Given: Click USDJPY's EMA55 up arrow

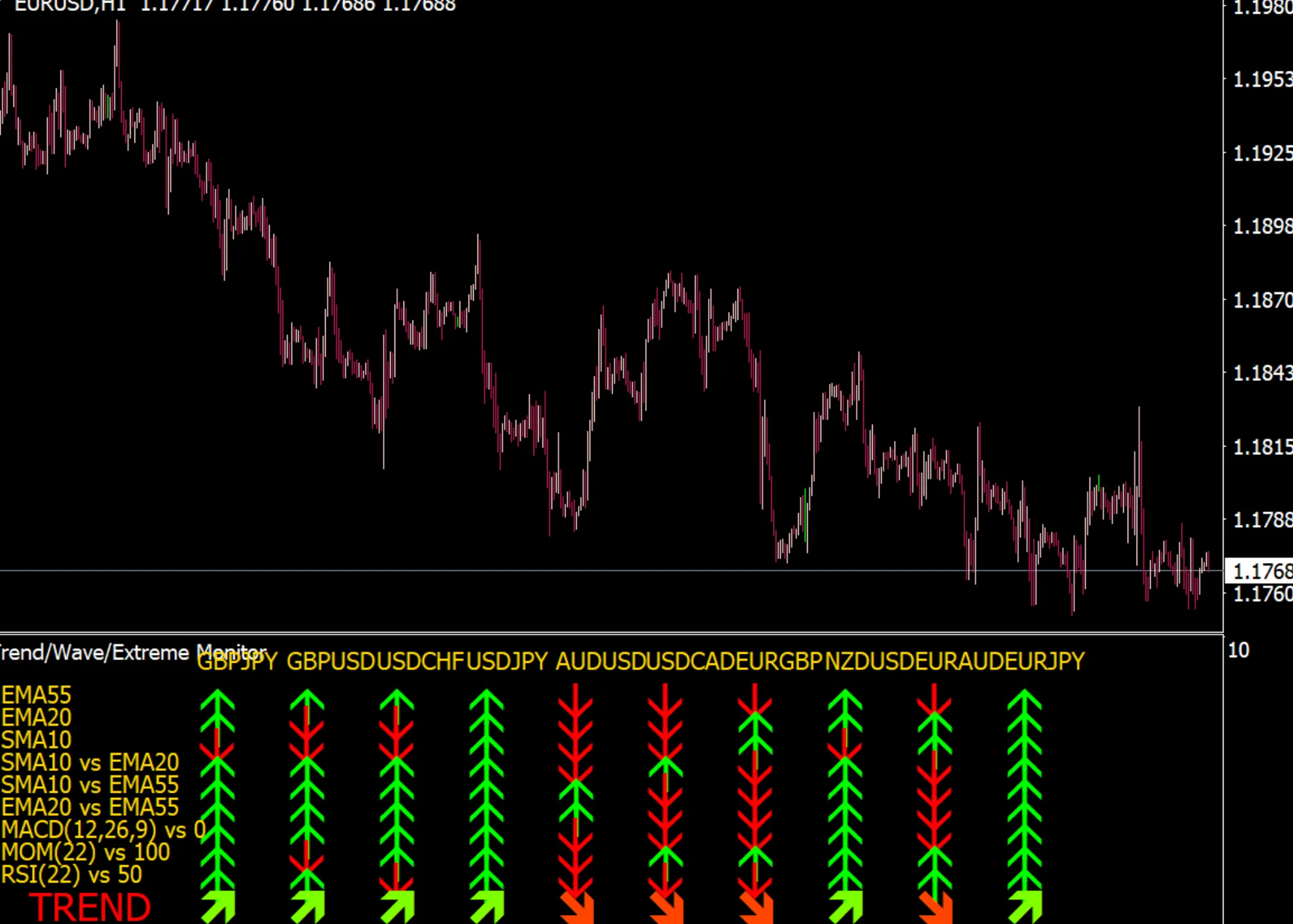Looking at the screenshot, I should pyautogui.click(x=487, y=700).
